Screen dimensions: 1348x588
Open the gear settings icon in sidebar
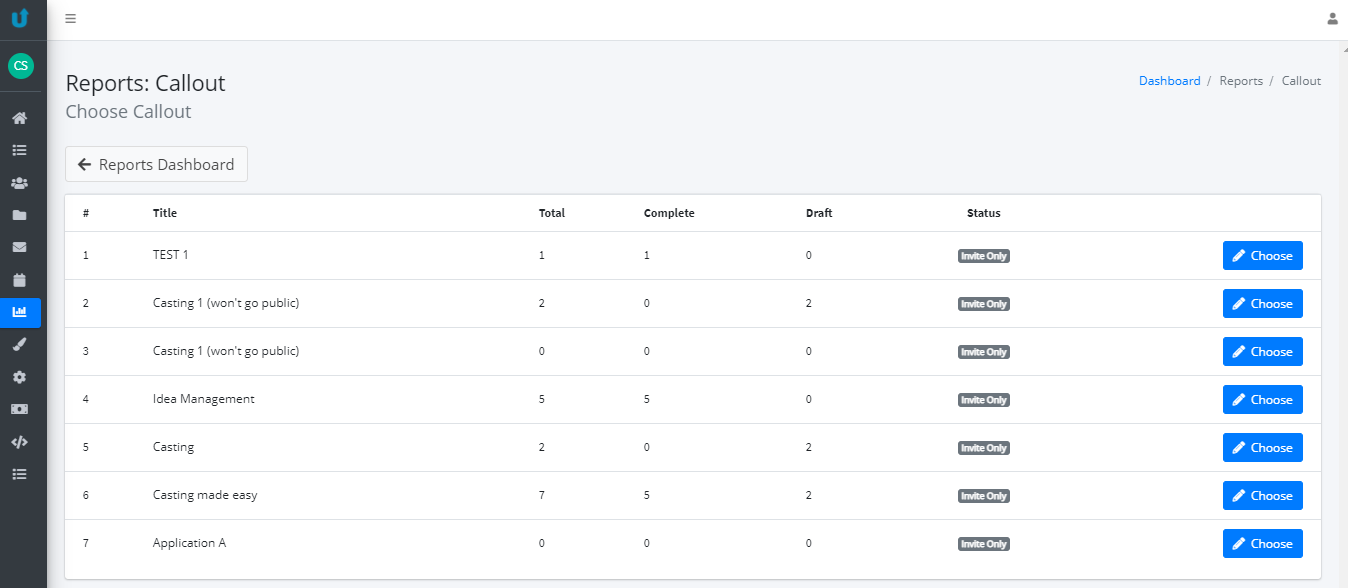pyautogui.click(x=19, y=377)
